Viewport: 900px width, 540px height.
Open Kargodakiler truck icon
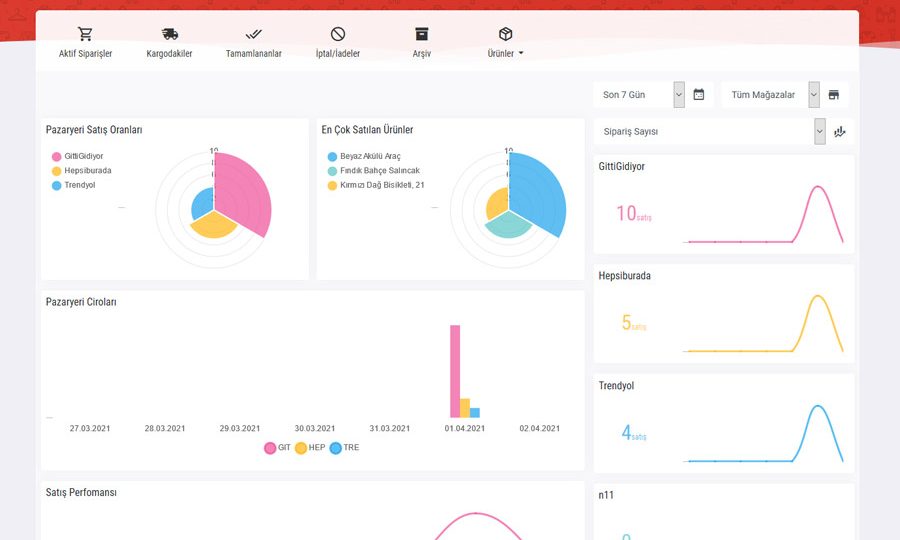169,34
